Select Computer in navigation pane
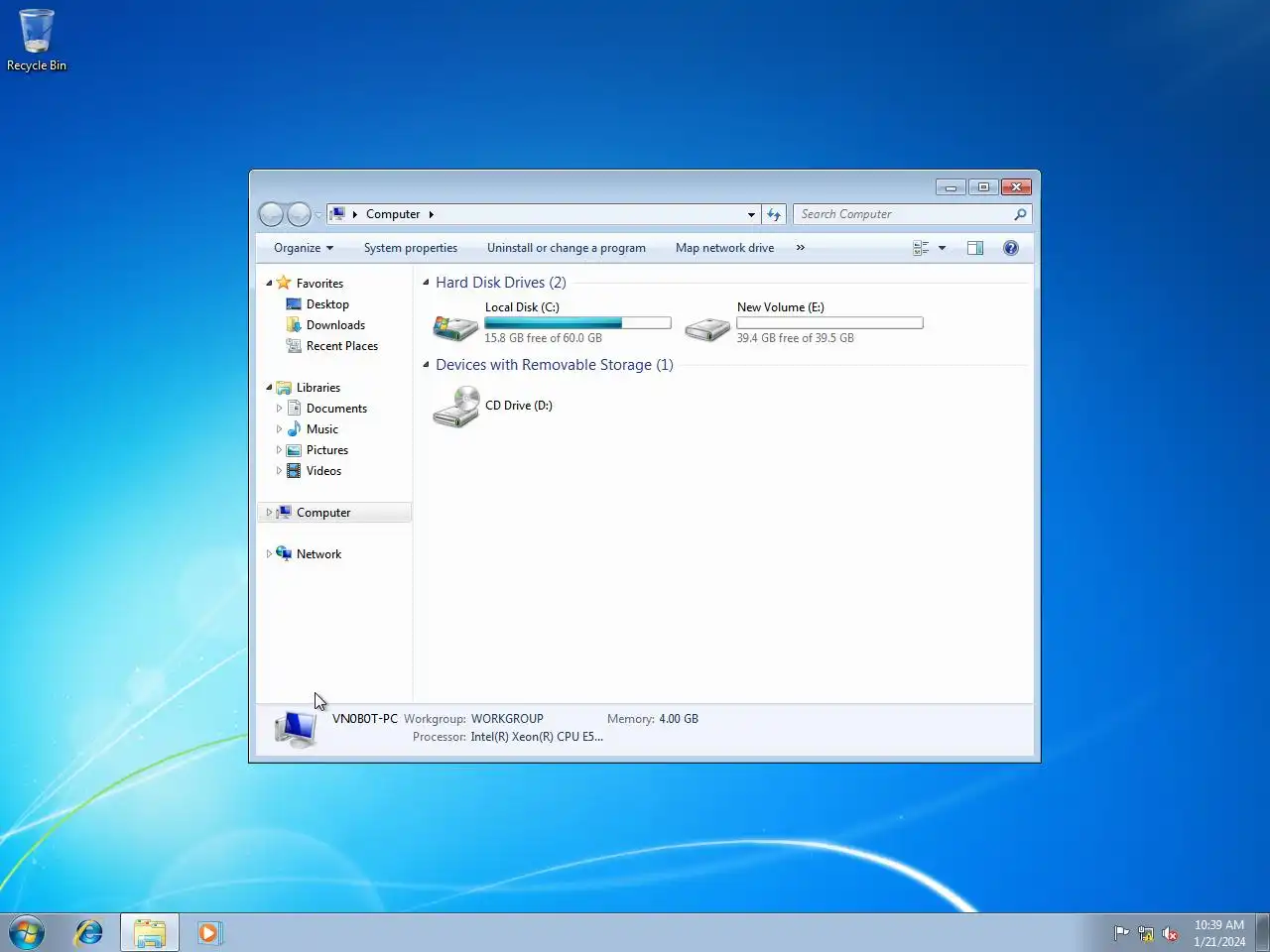This screenshot has height=952, width=1270. 323,513
